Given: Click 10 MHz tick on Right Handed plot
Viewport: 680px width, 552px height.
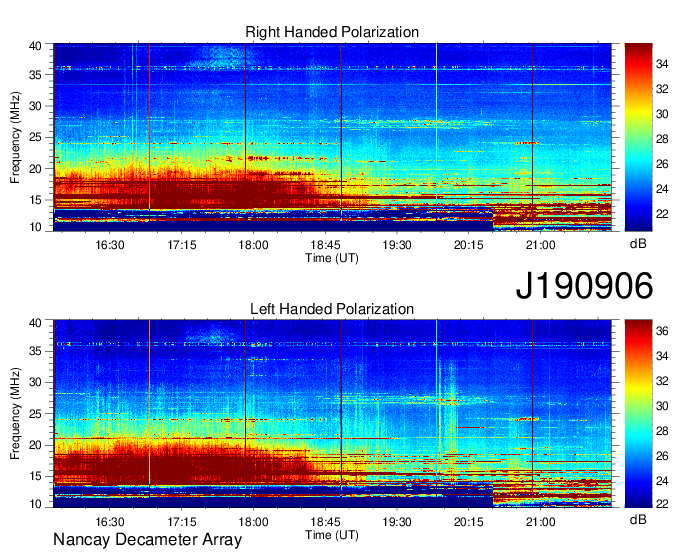Looking at the screenshot, I should coord(35,227).
